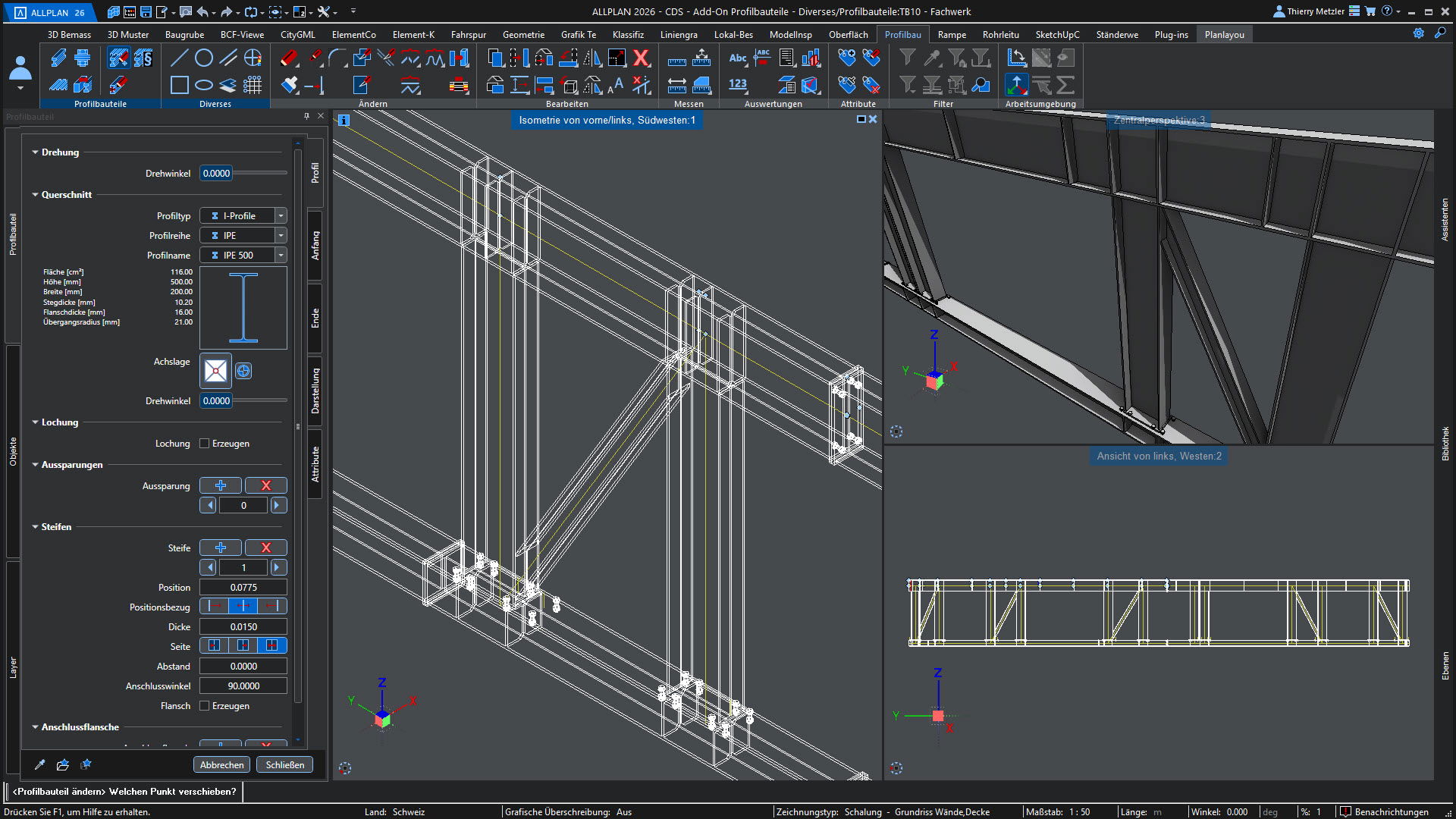Open the Profiltyp I-Profile dropdown
Screen dimensions: 1456x819
click(x=281, y=216)
